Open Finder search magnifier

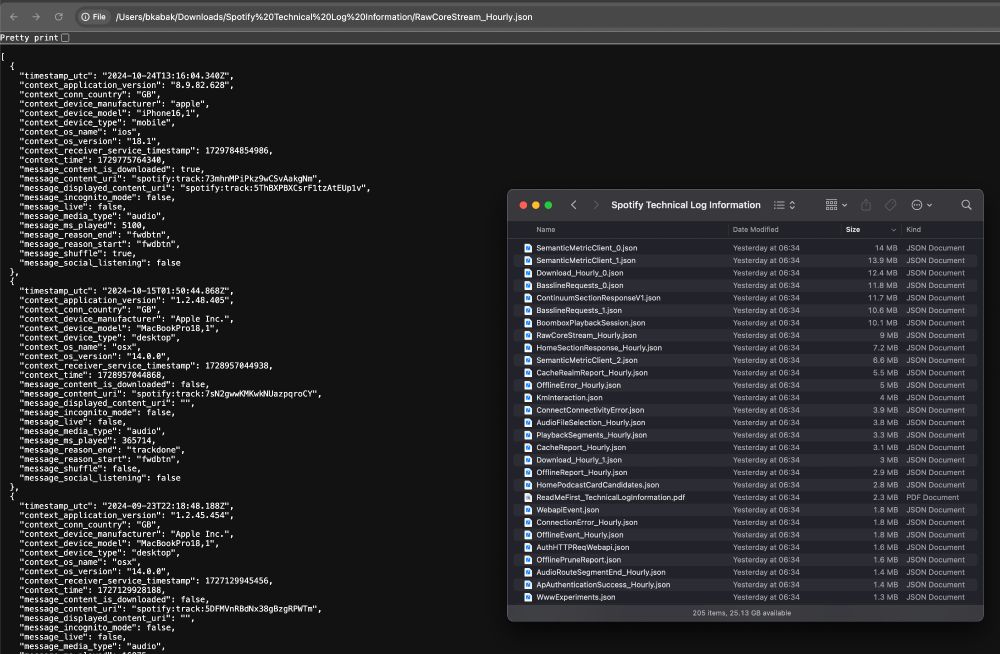coord(966,205)
